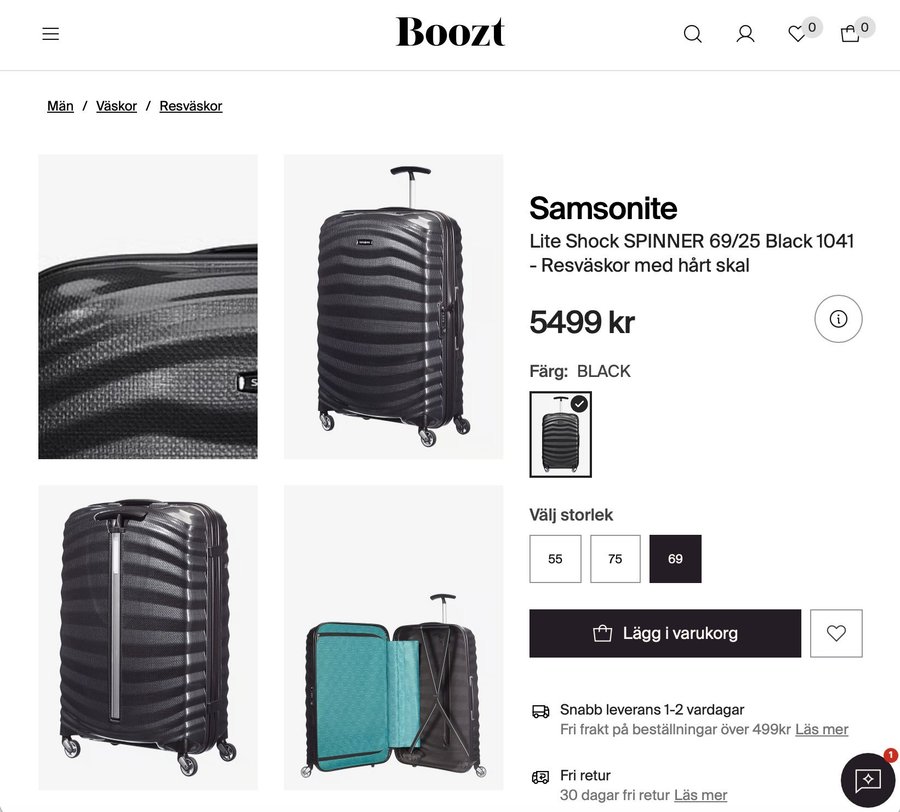Open the chat support bubble
900x812 pixels.
click(x=867, y=780)
